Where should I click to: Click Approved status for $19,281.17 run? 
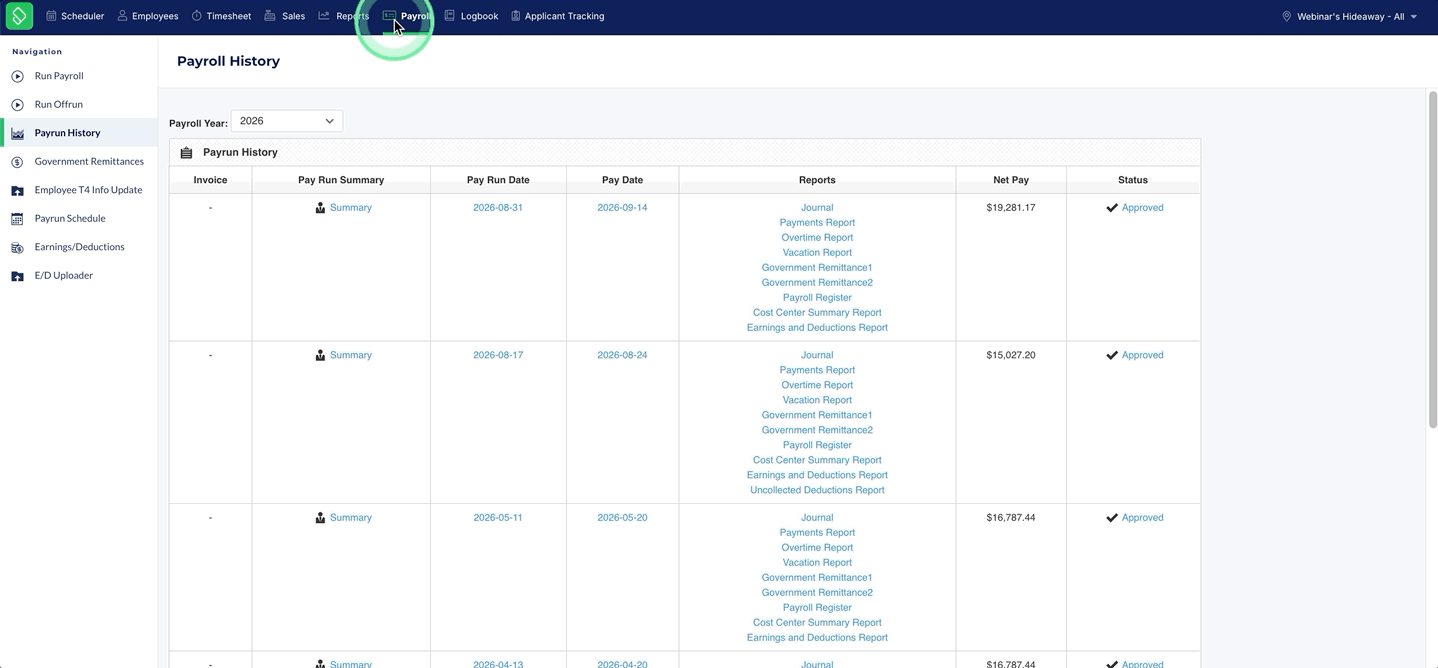pyautogui.click(x=1143, y=208)
